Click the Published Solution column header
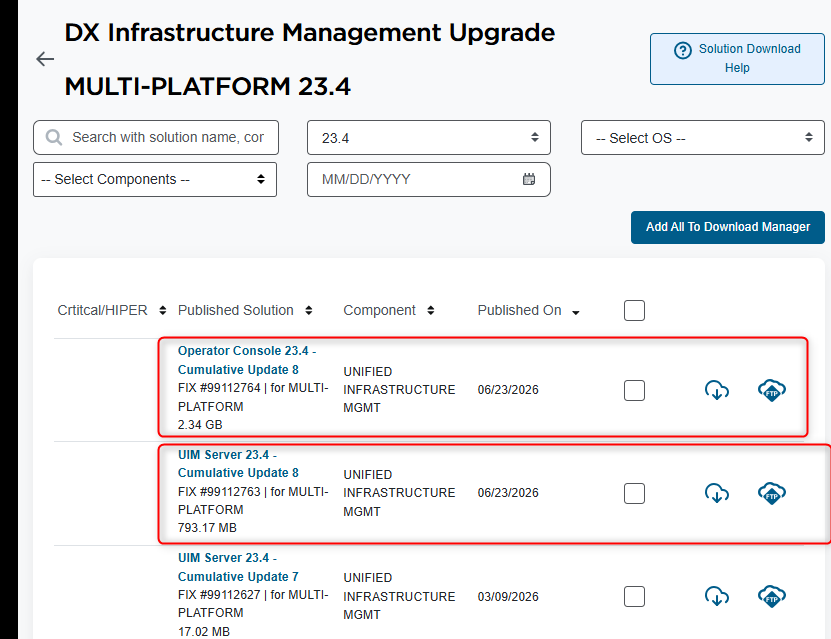Screen dimensions: 831x639 point(235,310)
